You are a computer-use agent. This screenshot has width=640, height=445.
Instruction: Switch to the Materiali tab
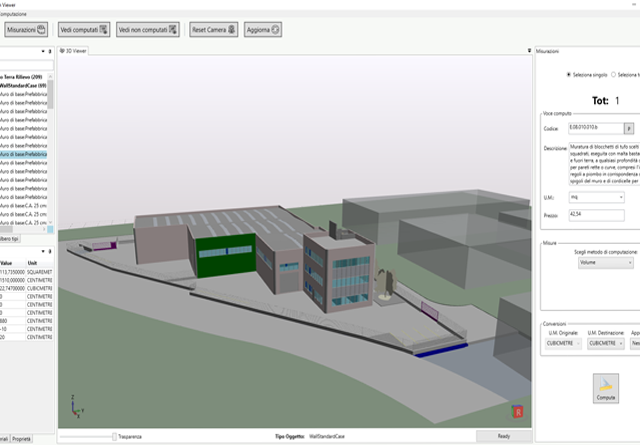point(4,439)
